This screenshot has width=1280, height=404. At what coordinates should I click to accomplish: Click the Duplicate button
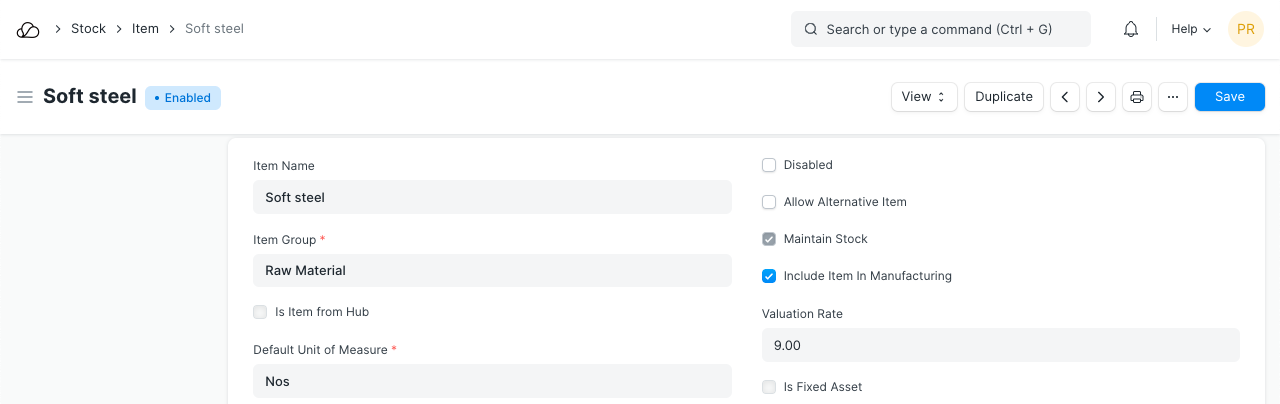tap(1004, 97)
